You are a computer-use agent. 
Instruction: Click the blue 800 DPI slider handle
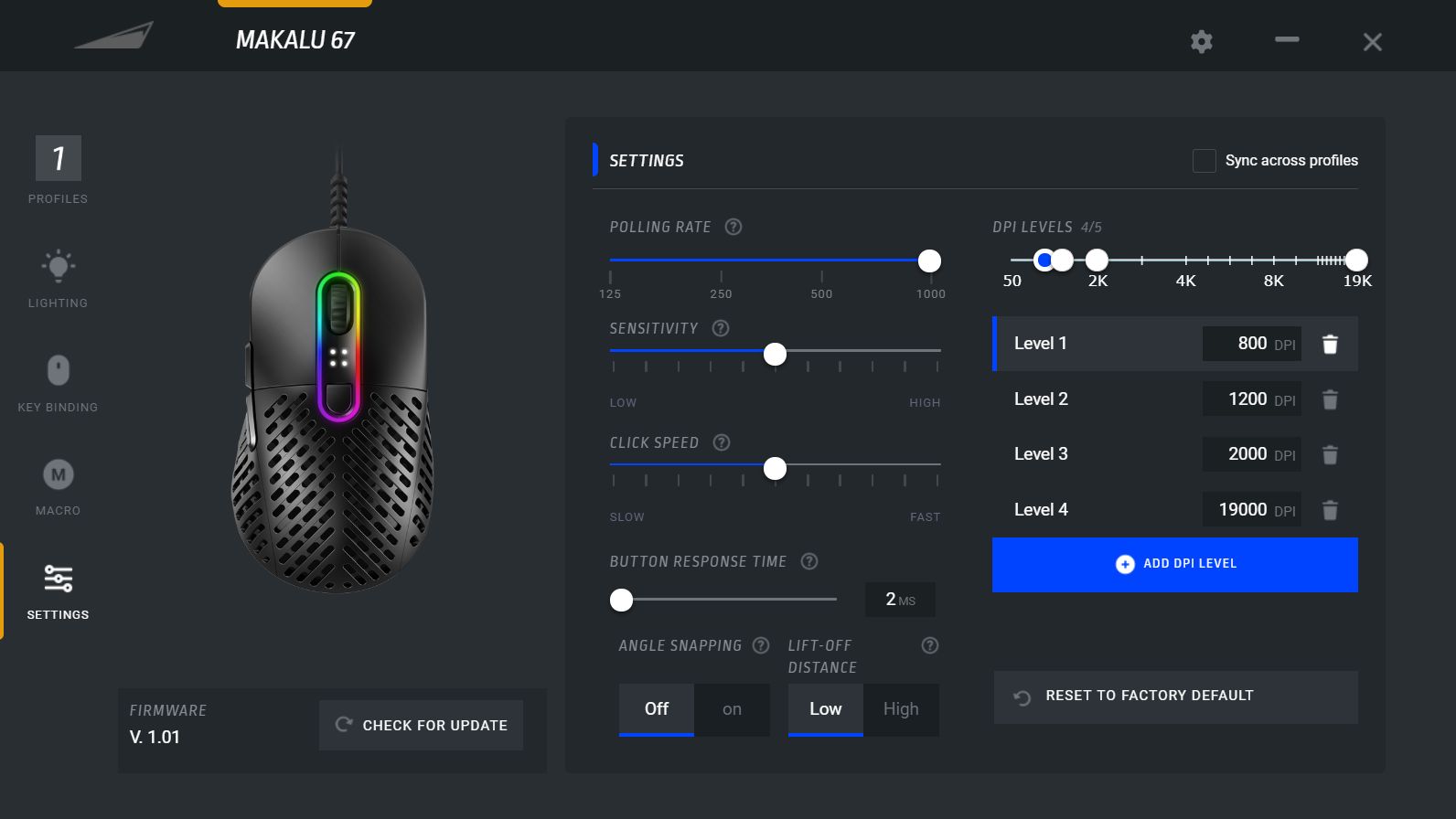click(1044, 261)
